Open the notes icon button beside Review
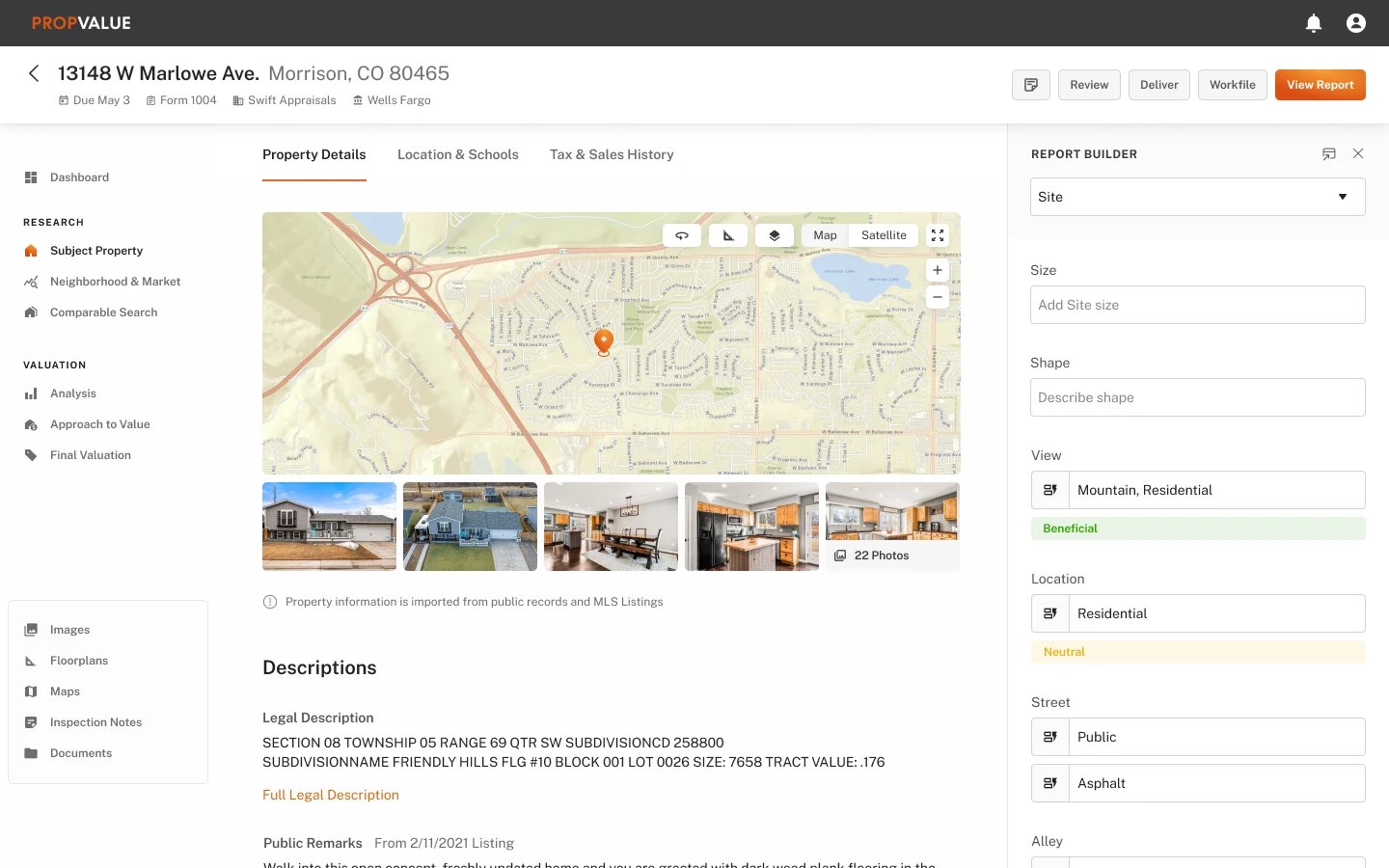1389x868 pixels. point(1031,85)
